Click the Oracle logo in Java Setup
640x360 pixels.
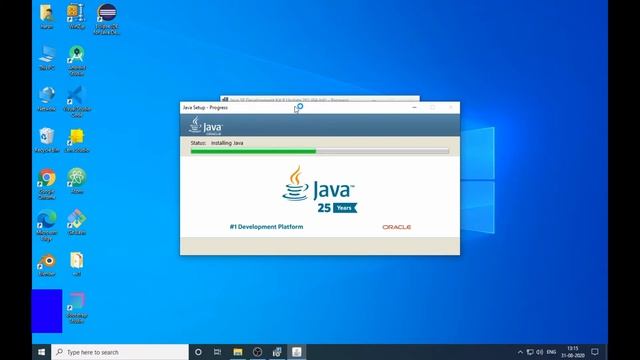[396, 227]
